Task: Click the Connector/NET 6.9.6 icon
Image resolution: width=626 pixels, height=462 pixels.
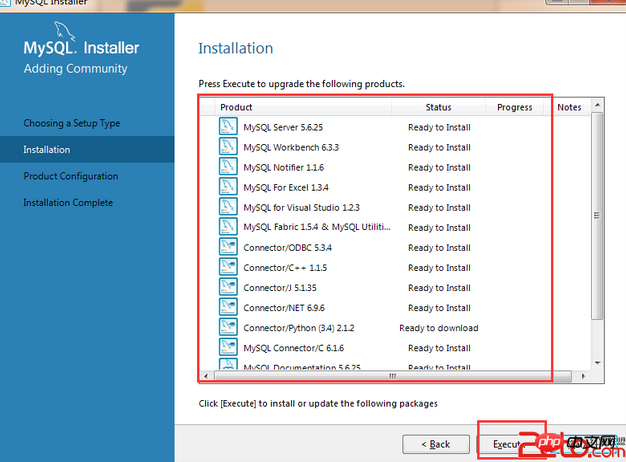Action: (x=228, y=307)
